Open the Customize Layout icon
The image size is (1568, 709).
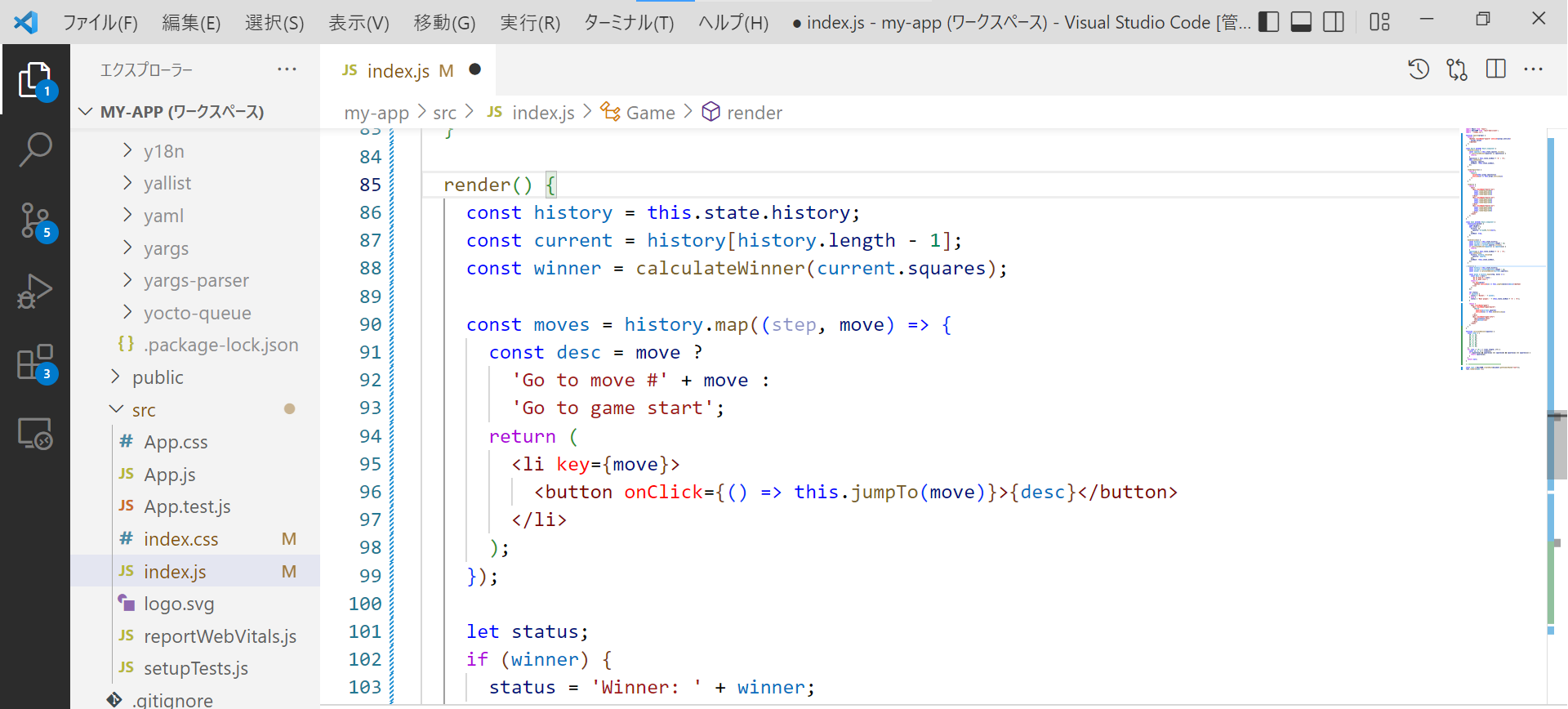(1379, 22)
